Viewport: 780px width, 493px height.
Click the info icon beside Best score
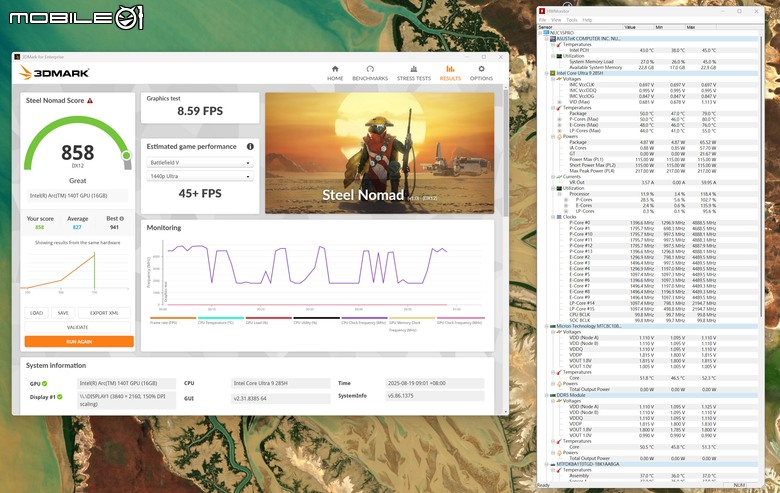tap(122, 218)
